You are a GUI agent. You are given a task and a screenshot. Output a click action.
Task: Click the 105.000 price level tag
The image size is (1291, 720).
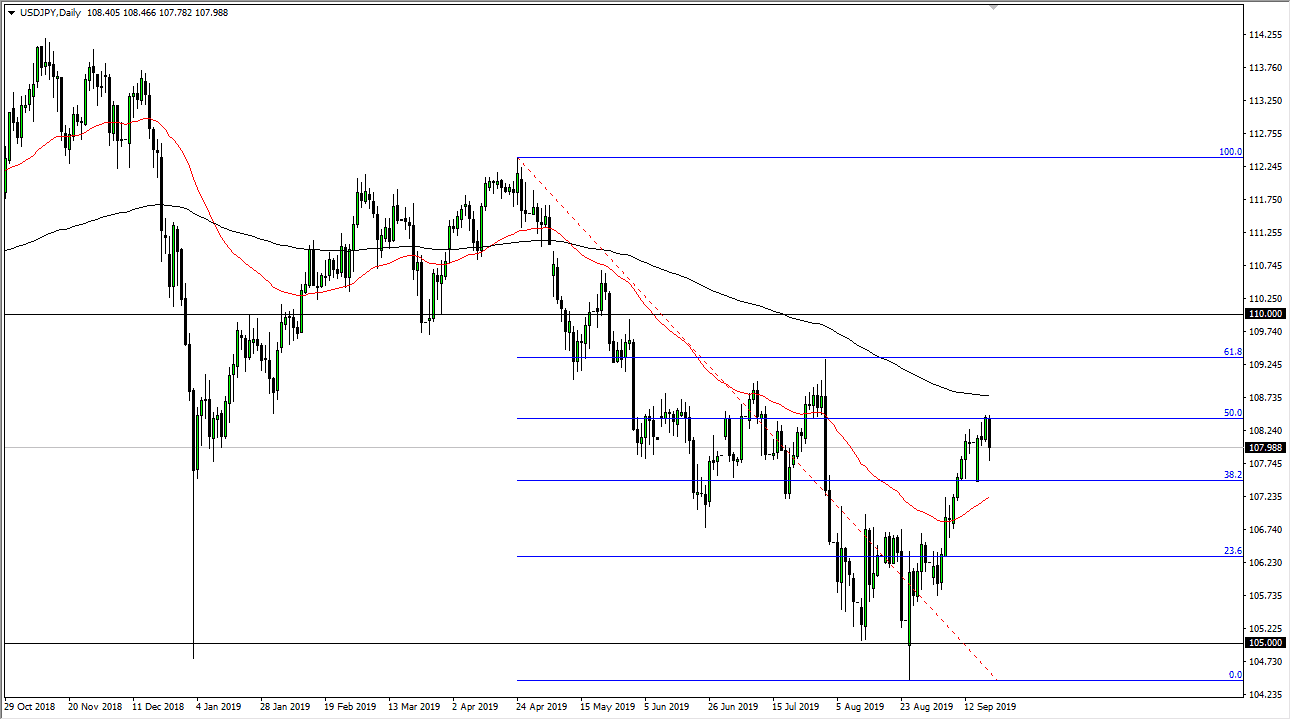click(1264, 643)
